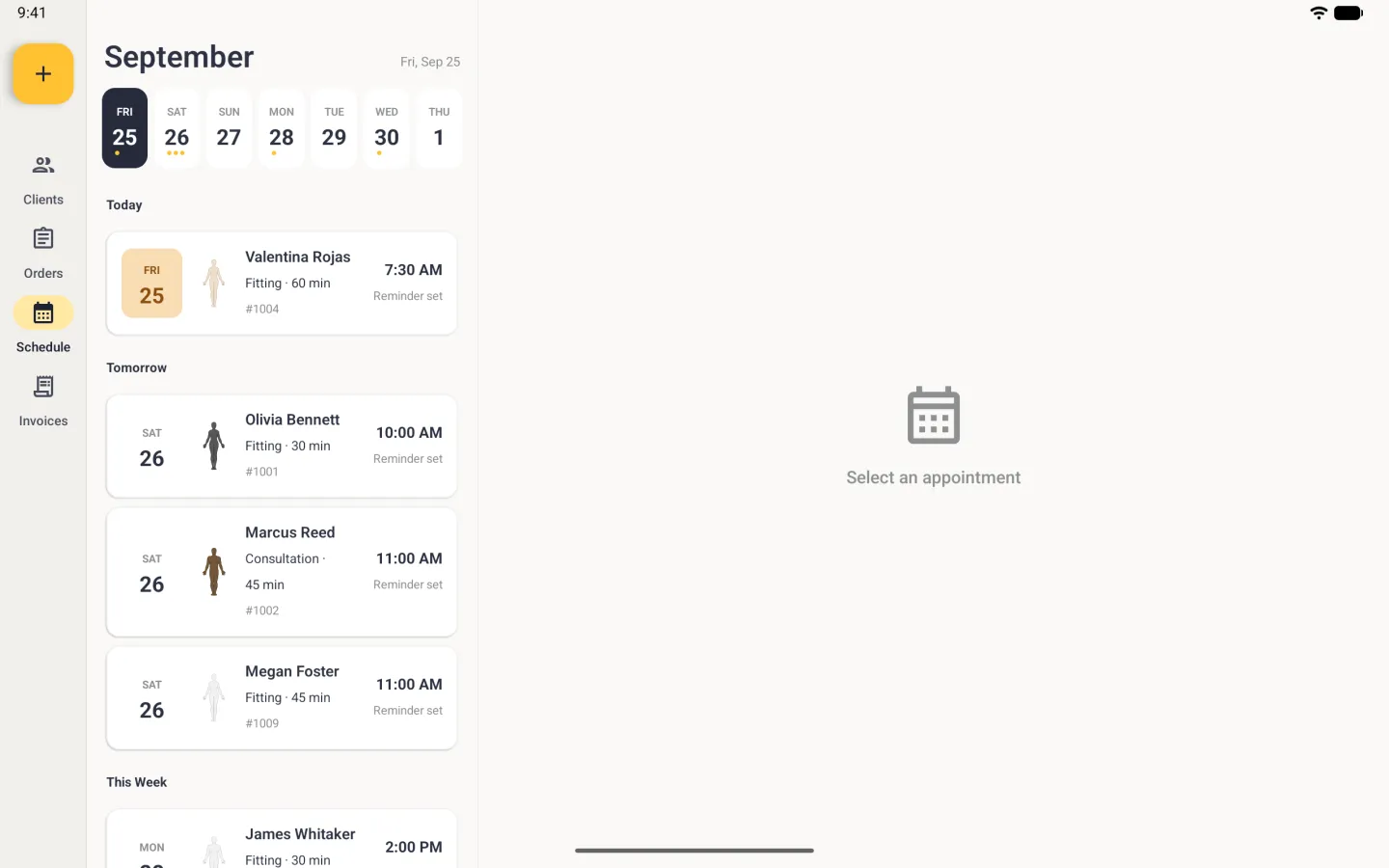Screen dimensions: 1389x868
Task: Click the This Week section header
Action: click(136, 782)
